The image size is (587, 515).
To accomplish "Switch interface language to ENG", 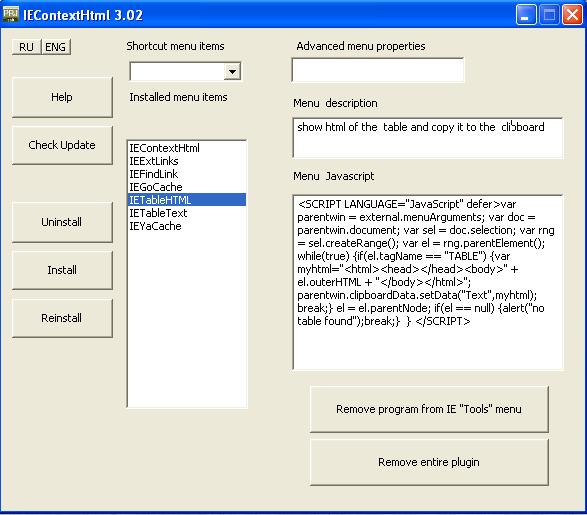I will click(x=55, y=47).
